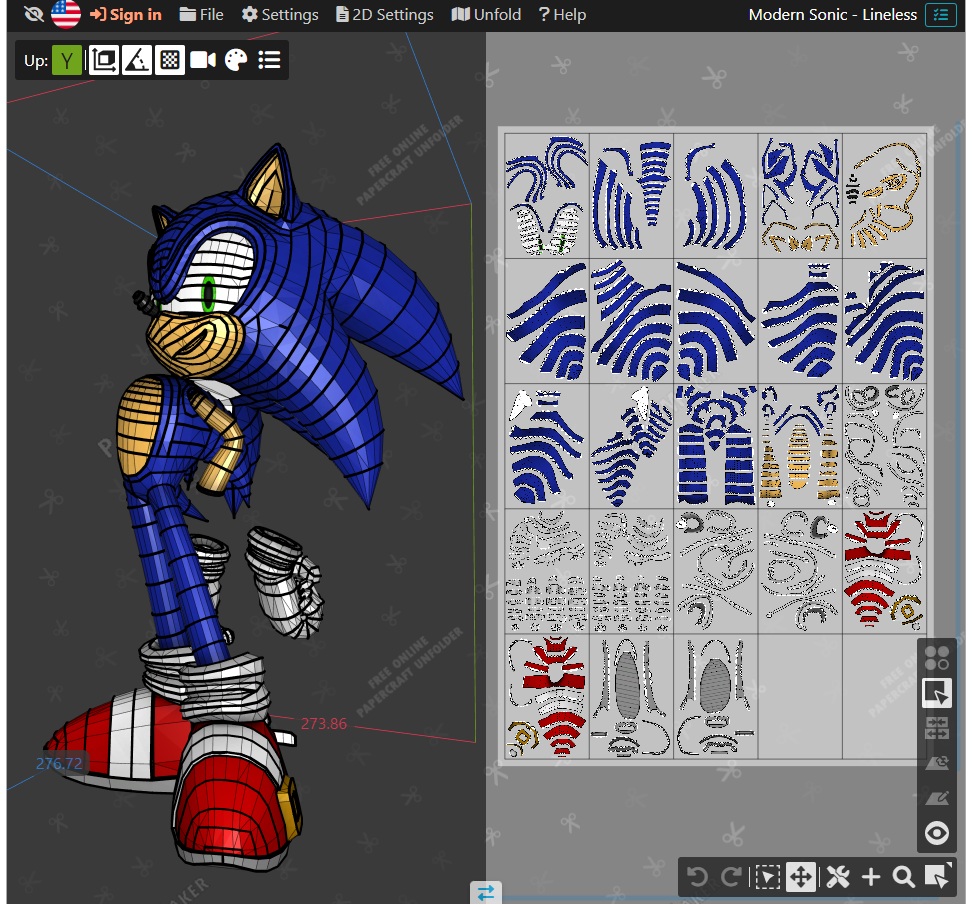Toggle the eye visibility icon in 2D panel
Image resolution: width=972 pixels, height=904 pixels.
point(937,832)
